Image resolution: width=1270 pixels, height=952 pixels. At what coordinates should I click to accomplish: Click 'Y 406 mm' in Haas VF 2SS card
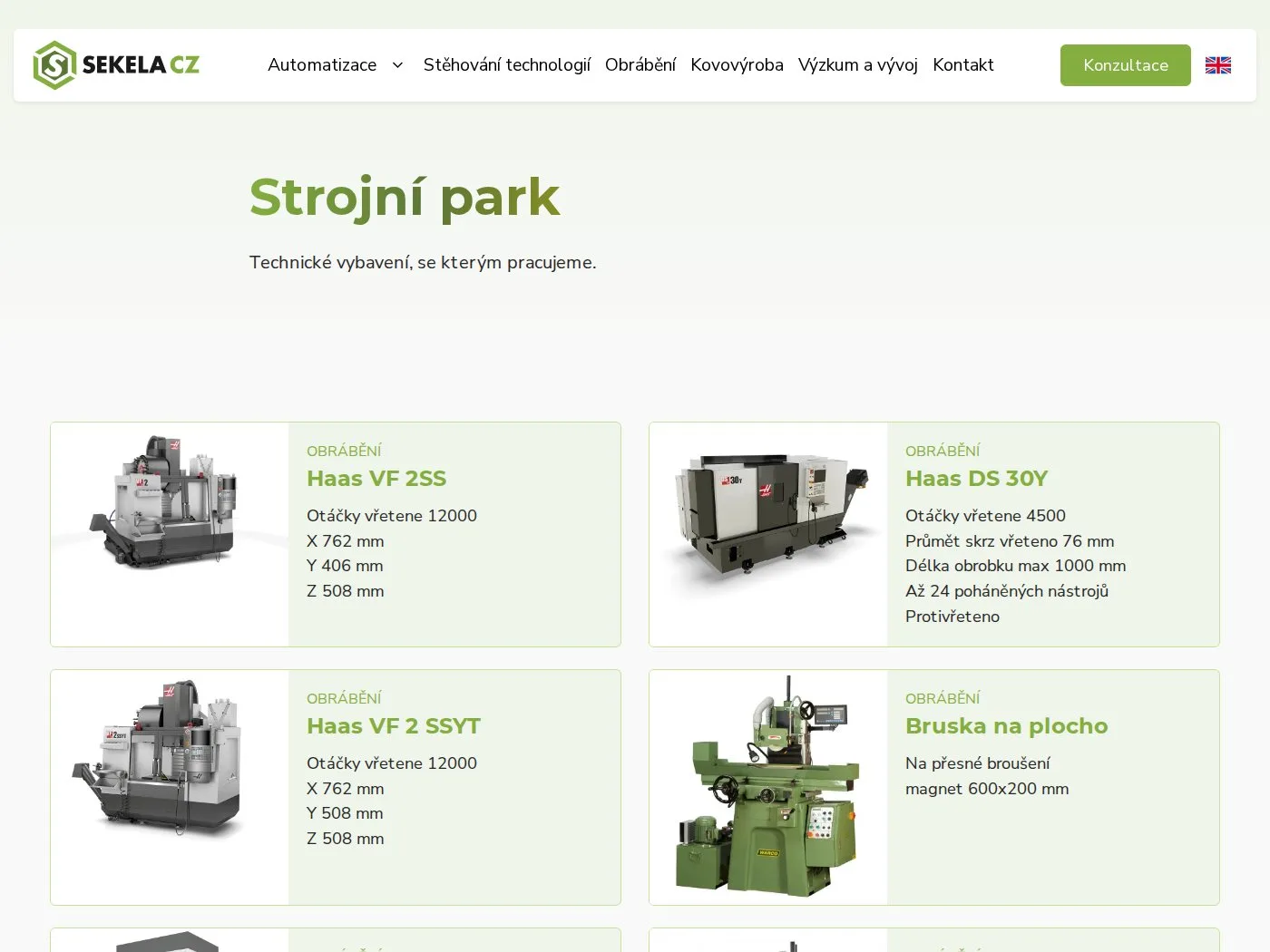click(345, 566)
